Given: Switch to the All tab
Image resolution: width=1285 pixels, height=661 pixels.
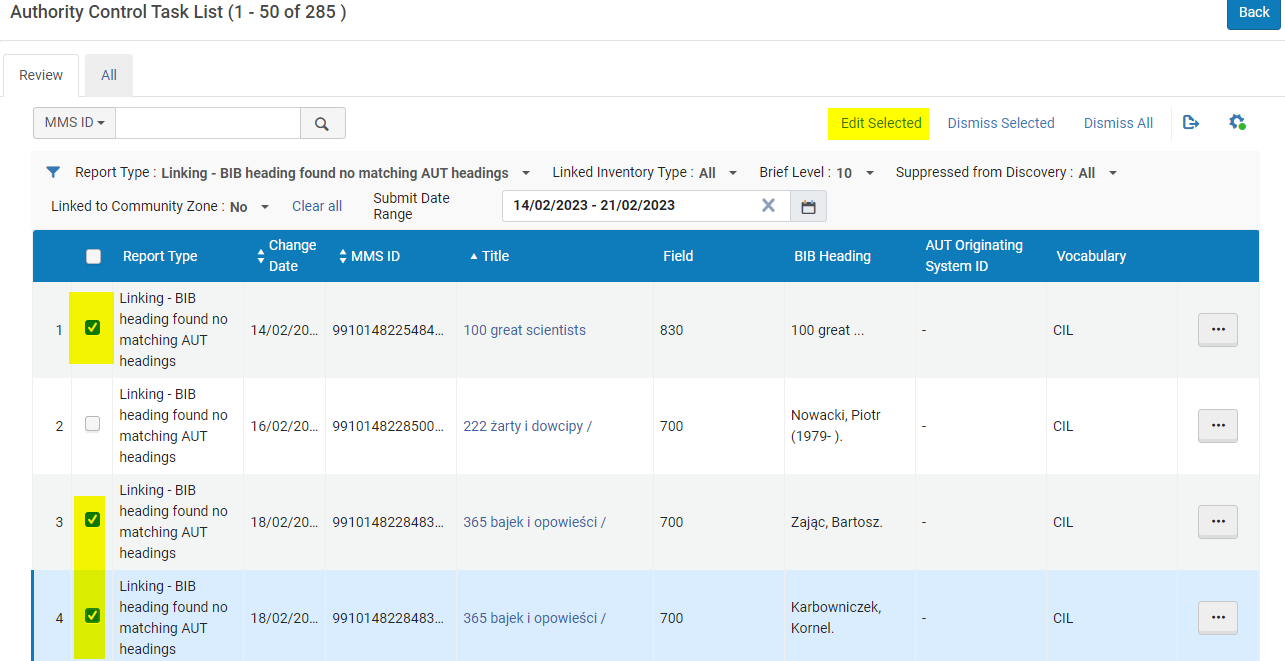Looking at the screenshot, I should (x=109, y=75).
